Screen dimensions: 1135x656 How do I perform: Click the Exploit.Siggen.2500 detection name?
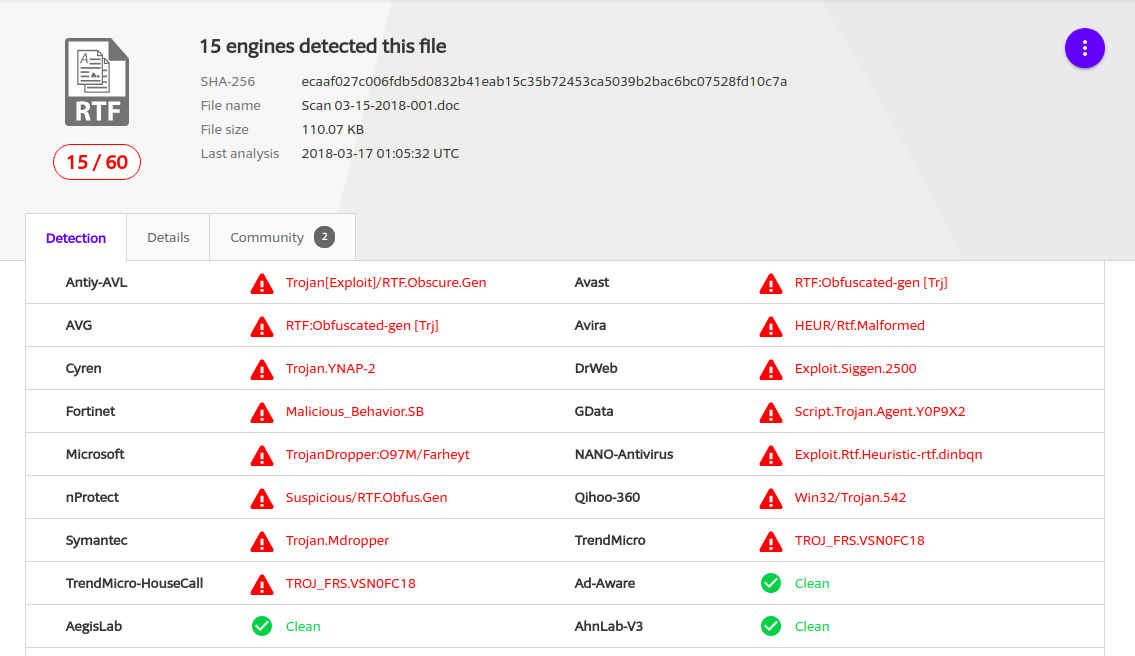(856, 368)
